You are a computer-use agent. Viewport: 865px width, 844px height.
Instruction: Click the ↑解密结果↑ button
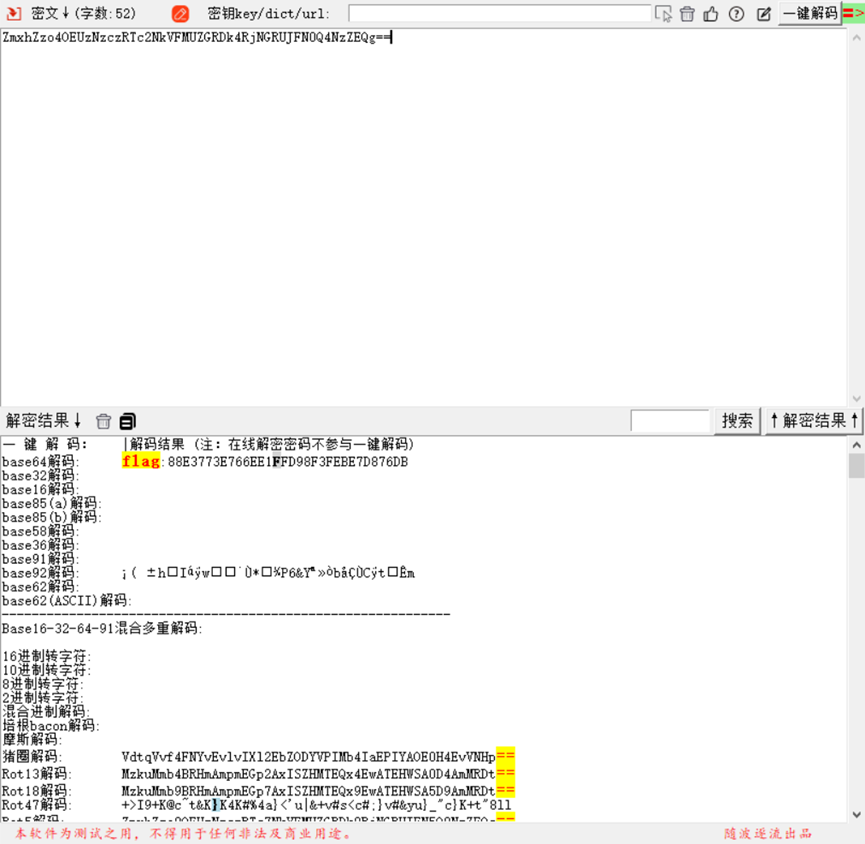(x=814, y=421)
